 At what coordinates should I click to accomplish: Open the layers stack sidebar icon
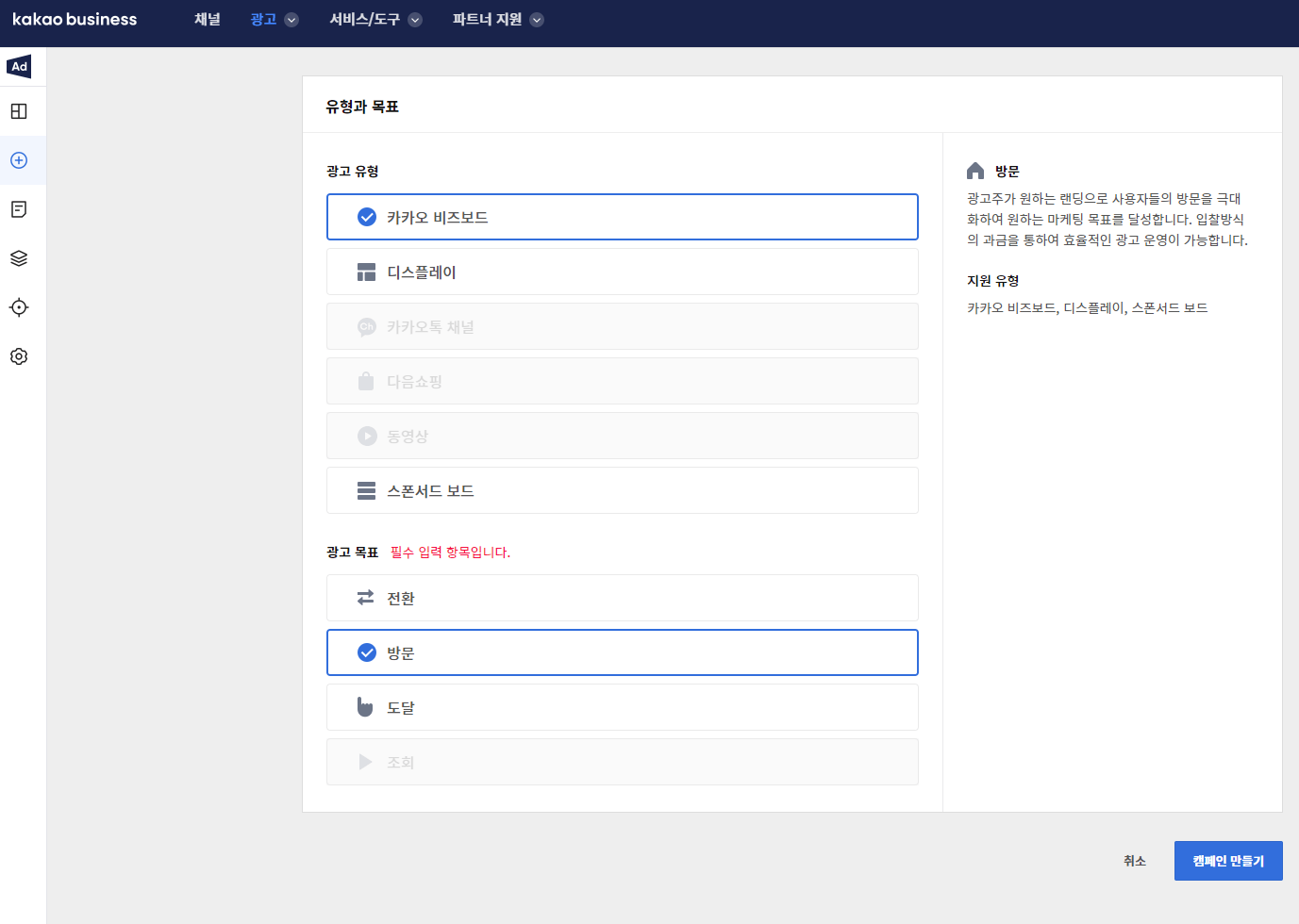tap(19, 258)
